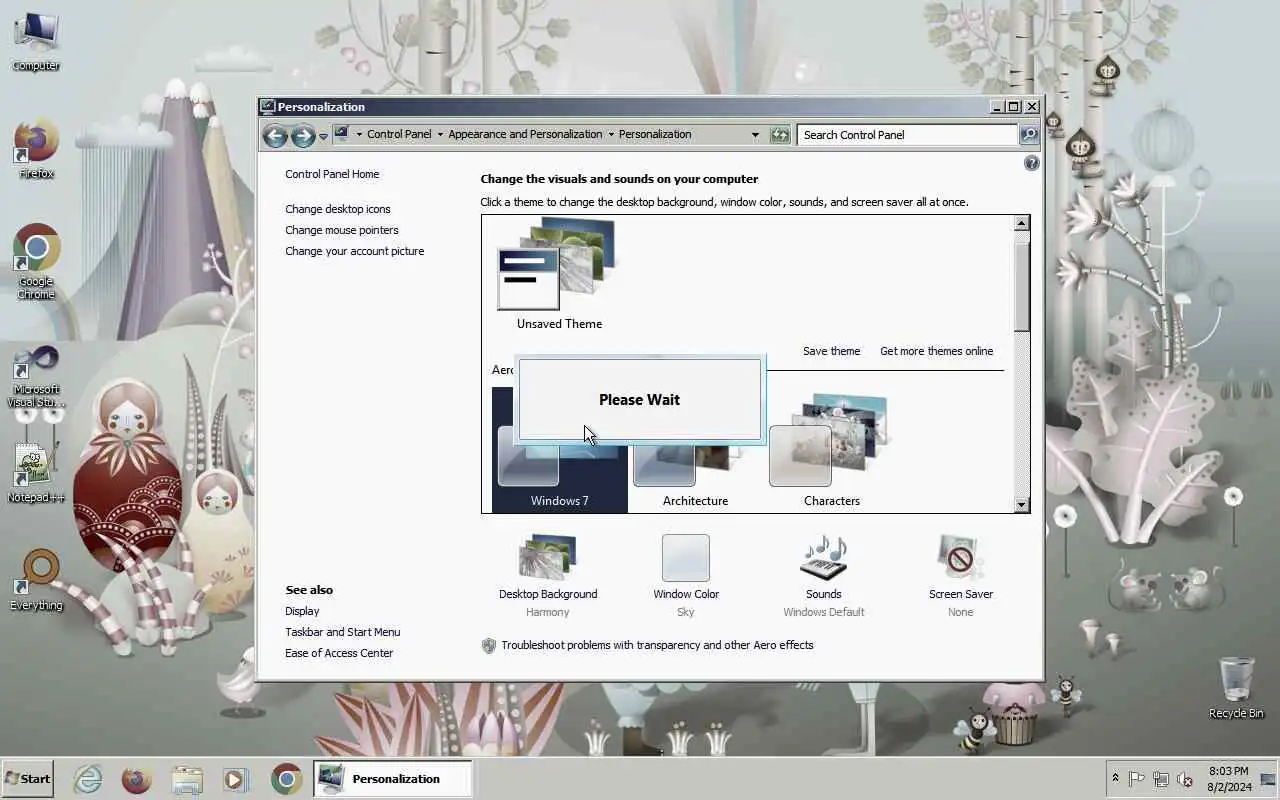Open recent pages dropdown beside forward arrow

coord(323,136)
